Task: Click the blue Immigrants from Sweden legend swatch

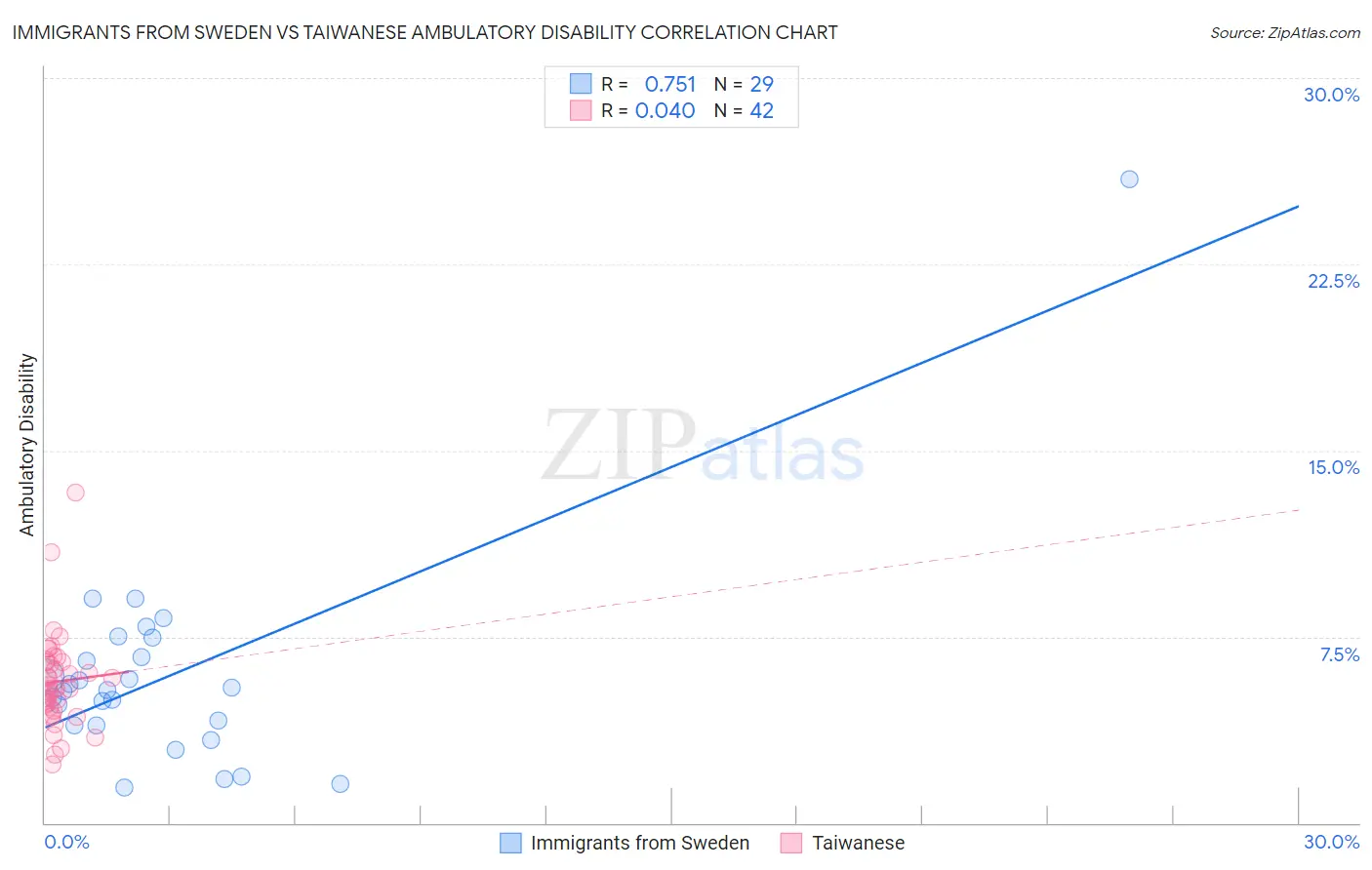Action: coord(510,843)
